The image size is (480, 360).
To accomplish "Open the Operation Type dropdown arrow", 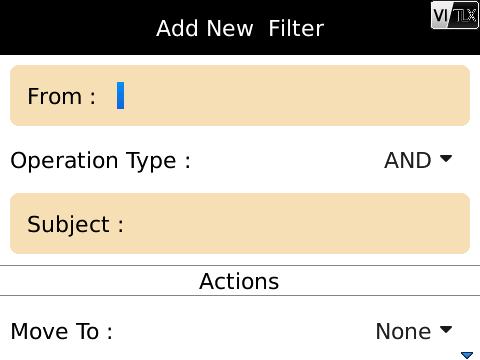I will [x=446, y=158].
